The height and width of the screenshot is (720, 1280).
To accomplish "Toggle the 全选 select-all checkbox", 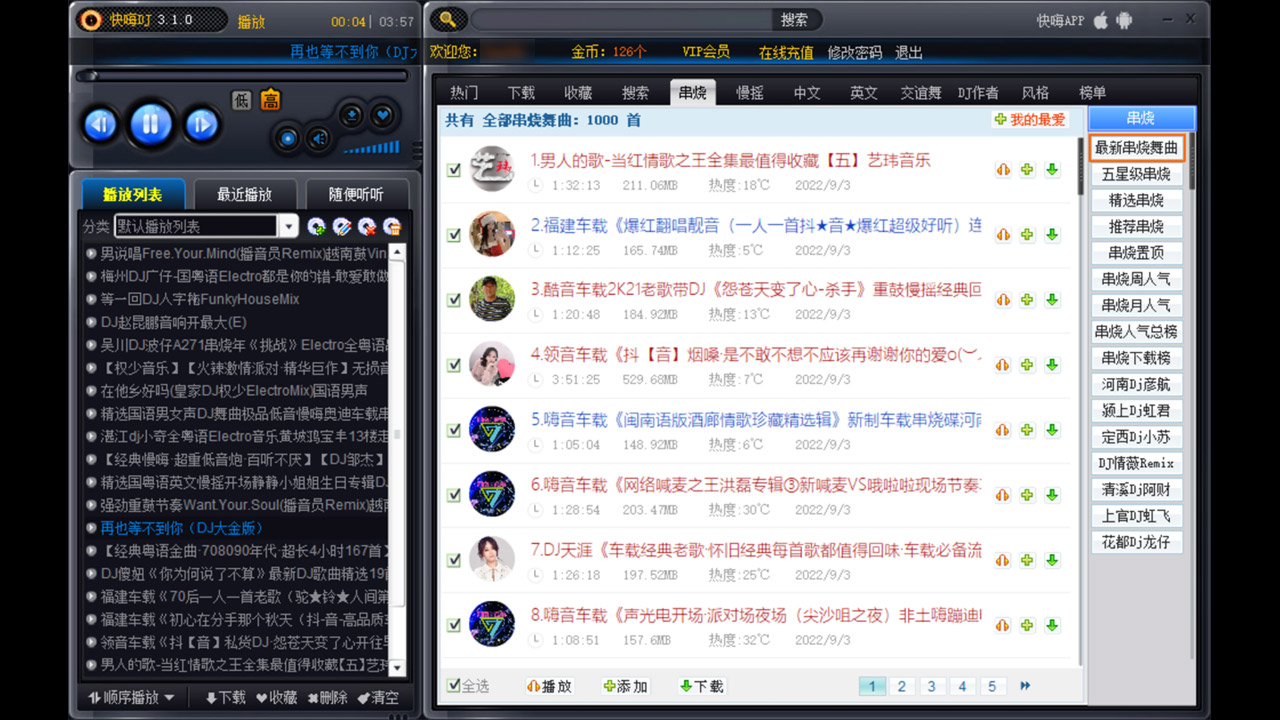I will point(453,686).
